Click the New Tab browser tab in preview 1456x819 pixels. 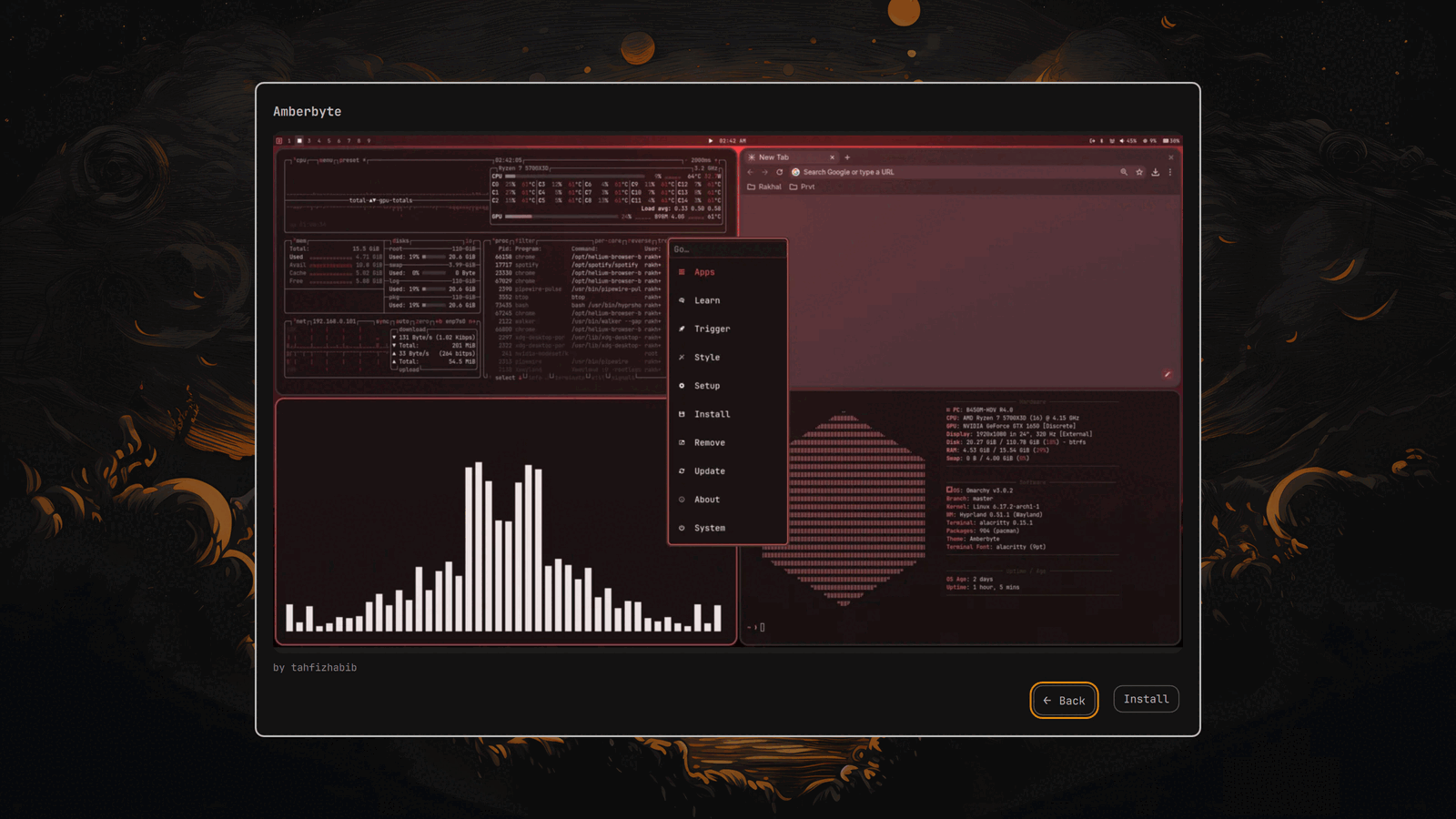point(791,157)
